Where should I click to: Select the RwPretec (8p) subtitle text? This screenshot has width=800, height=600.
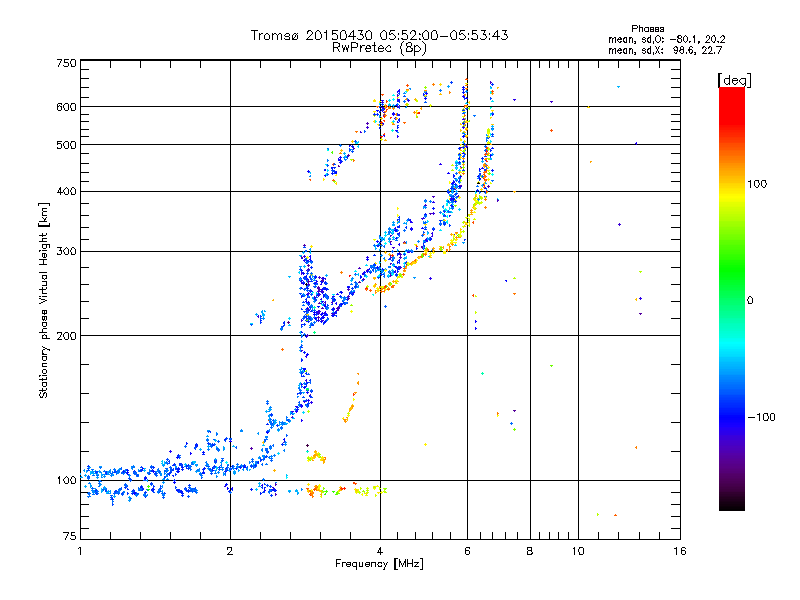[379, 48]
